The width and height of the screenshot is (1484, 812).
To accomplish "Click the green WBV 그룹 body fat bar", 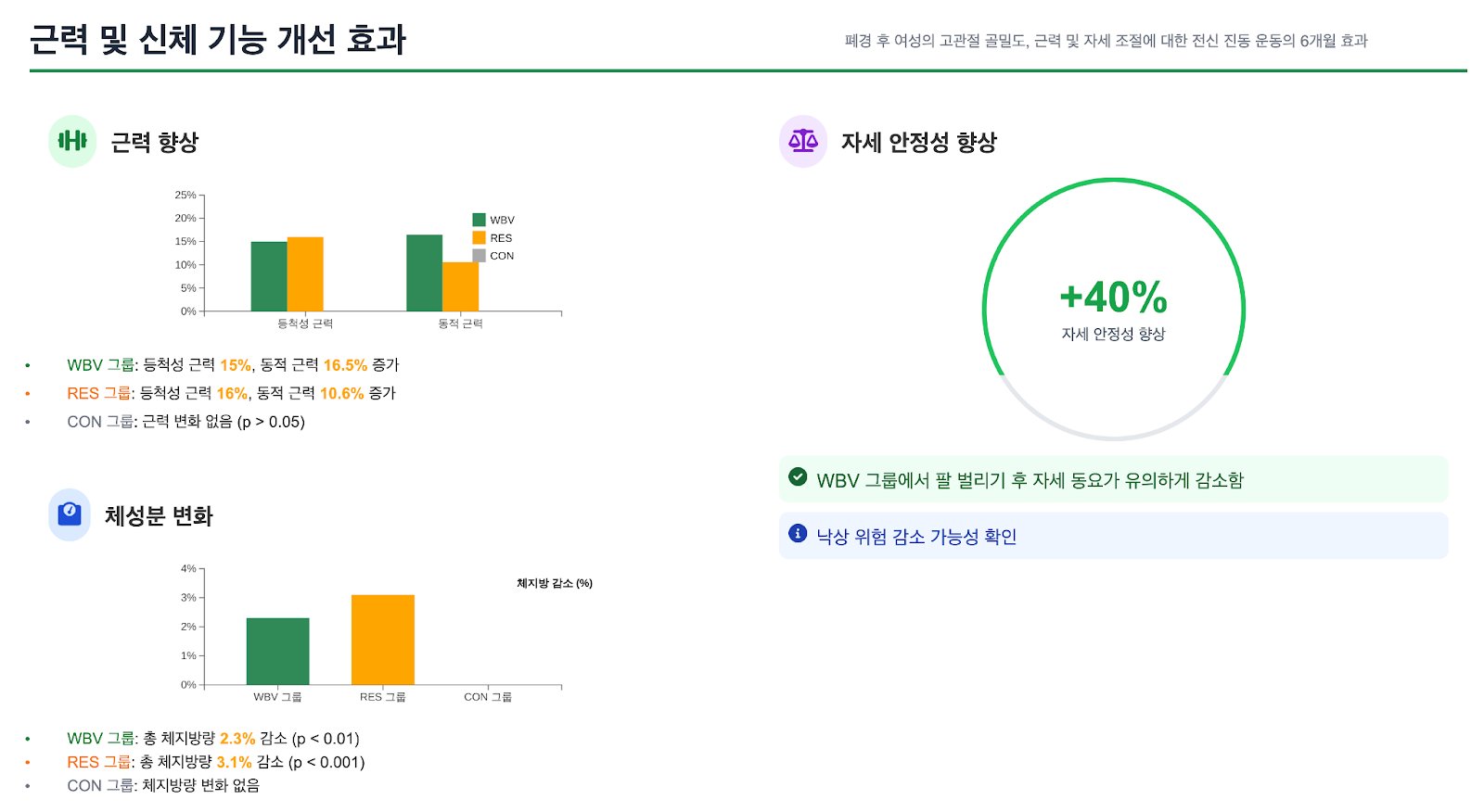I will click(277, 651).
